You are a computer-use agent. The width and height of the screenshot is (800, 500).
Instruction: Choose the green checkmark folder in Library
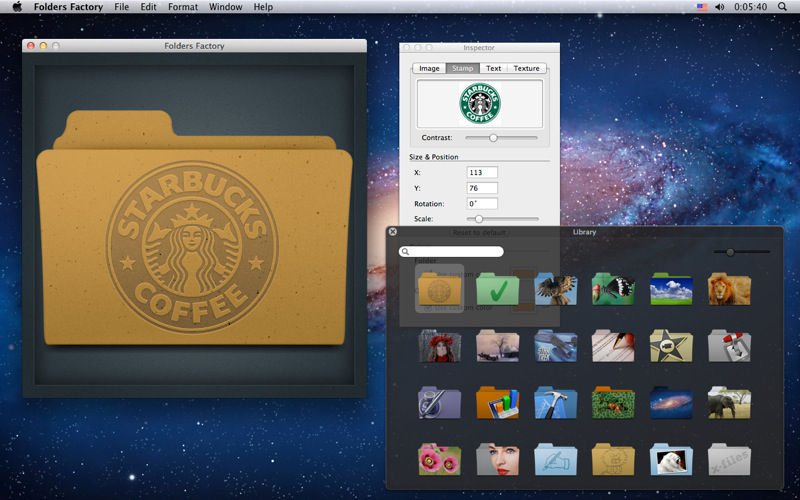[497, 289]
